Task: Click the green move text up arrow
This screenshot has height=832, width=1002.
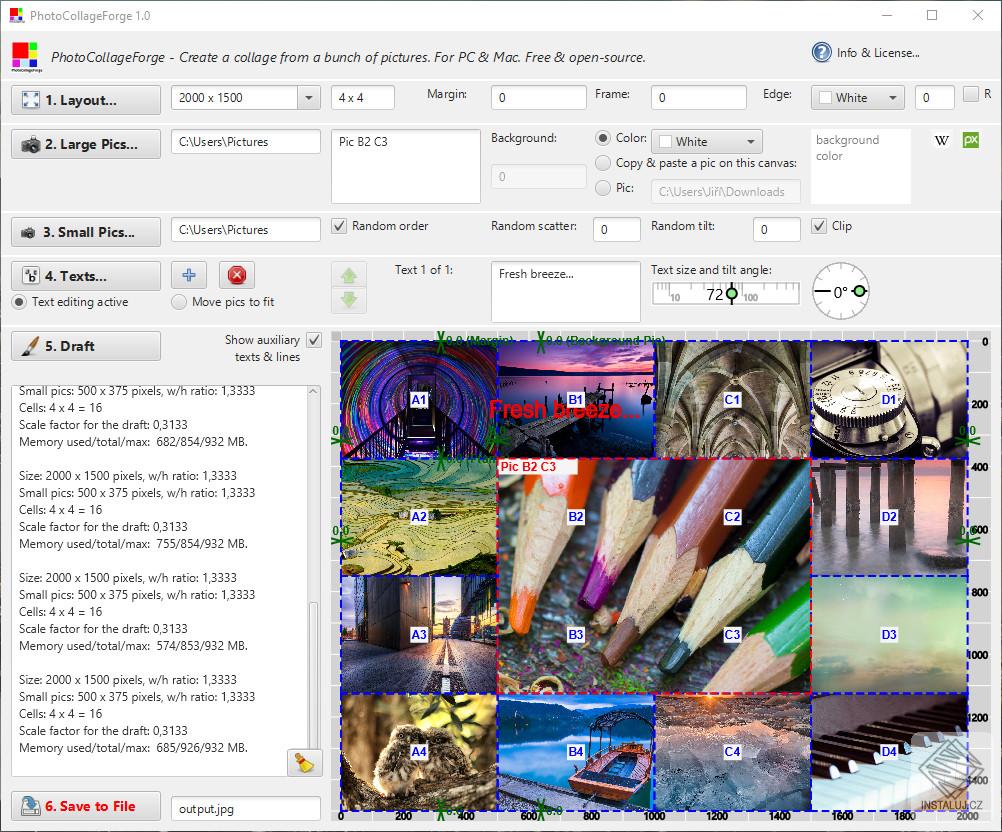Action: (348, 275)
